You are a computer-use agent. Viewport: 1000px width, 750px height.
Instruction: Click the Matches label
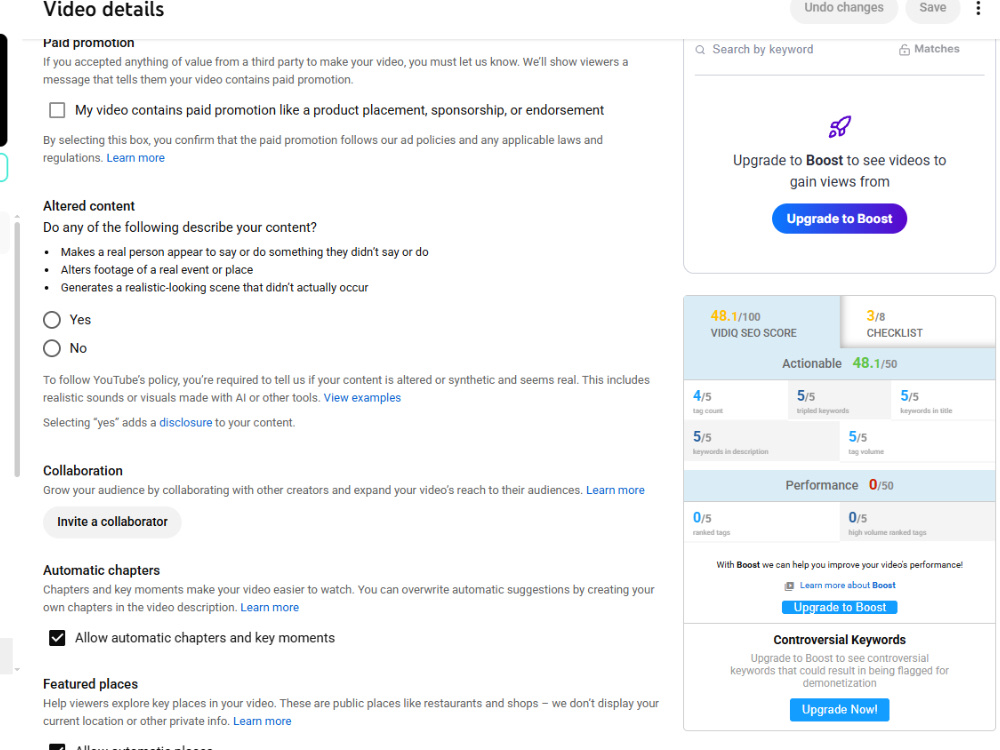(x=936, y=49)
